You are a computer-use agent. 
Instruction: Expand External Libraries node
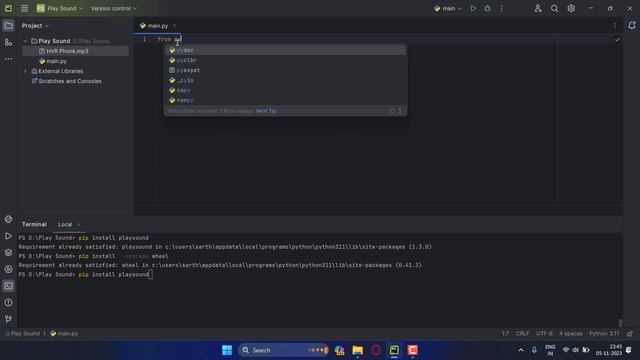(25, 71)
